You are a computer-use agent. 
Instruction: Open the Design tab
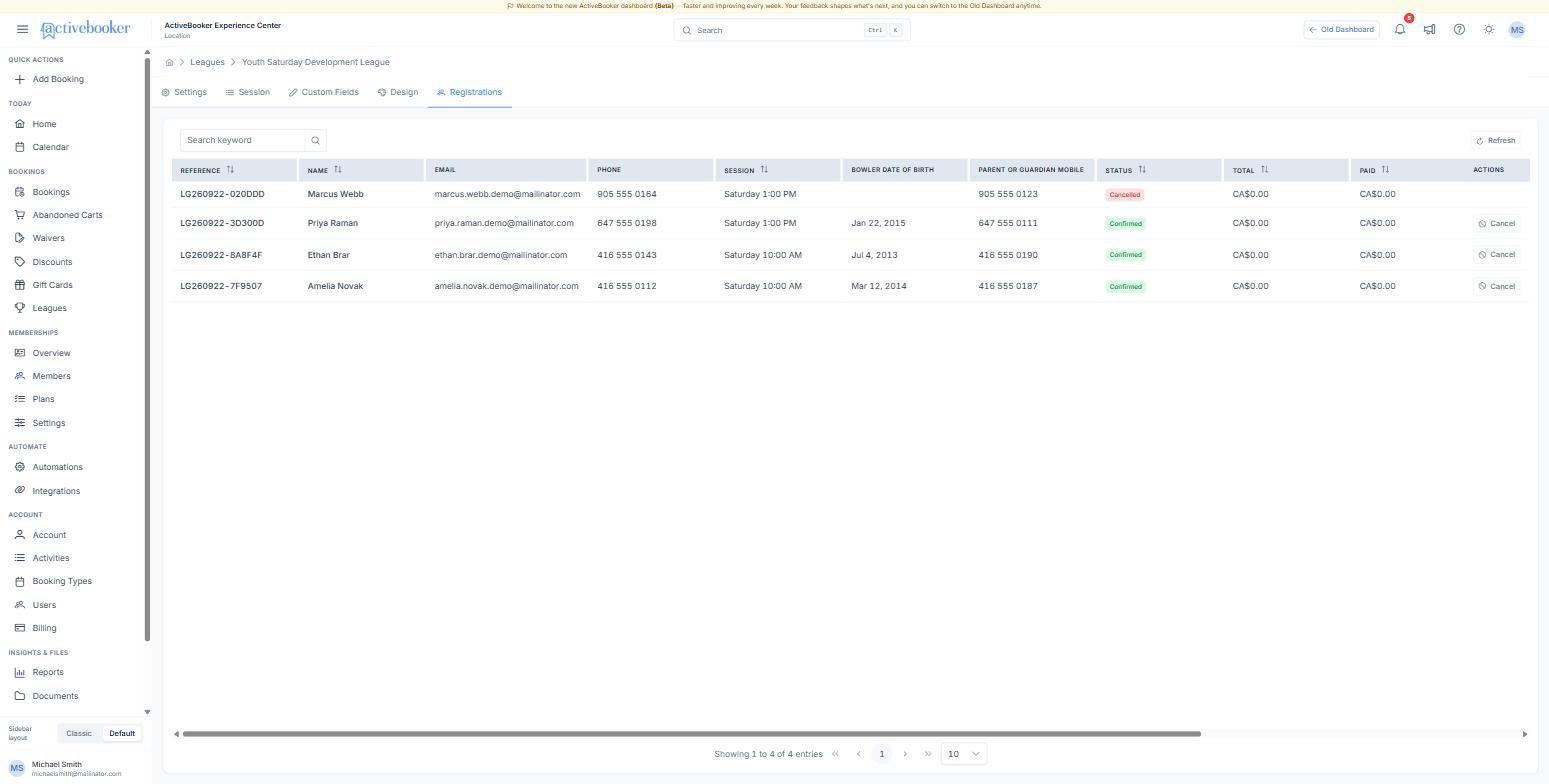pyautogui.click(x=398, y=92)
